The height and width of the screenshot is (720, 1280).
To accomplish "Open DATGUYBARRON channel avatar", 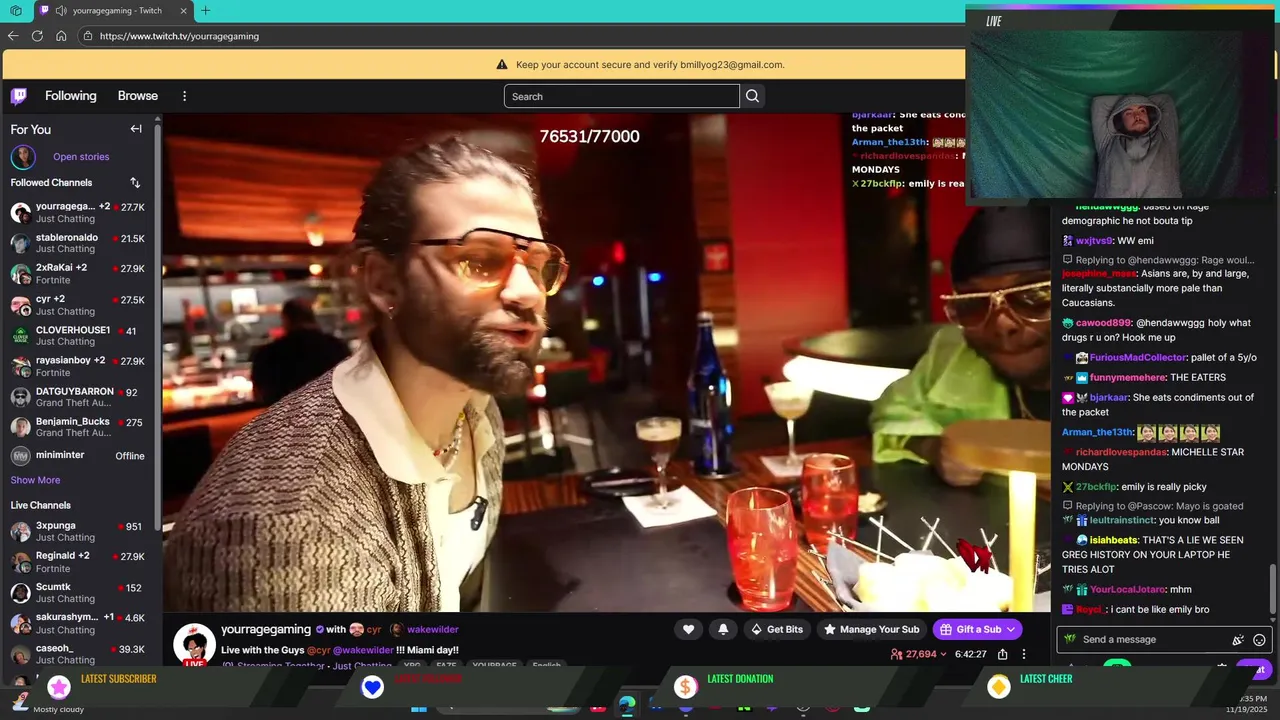I will pos(20,397).
